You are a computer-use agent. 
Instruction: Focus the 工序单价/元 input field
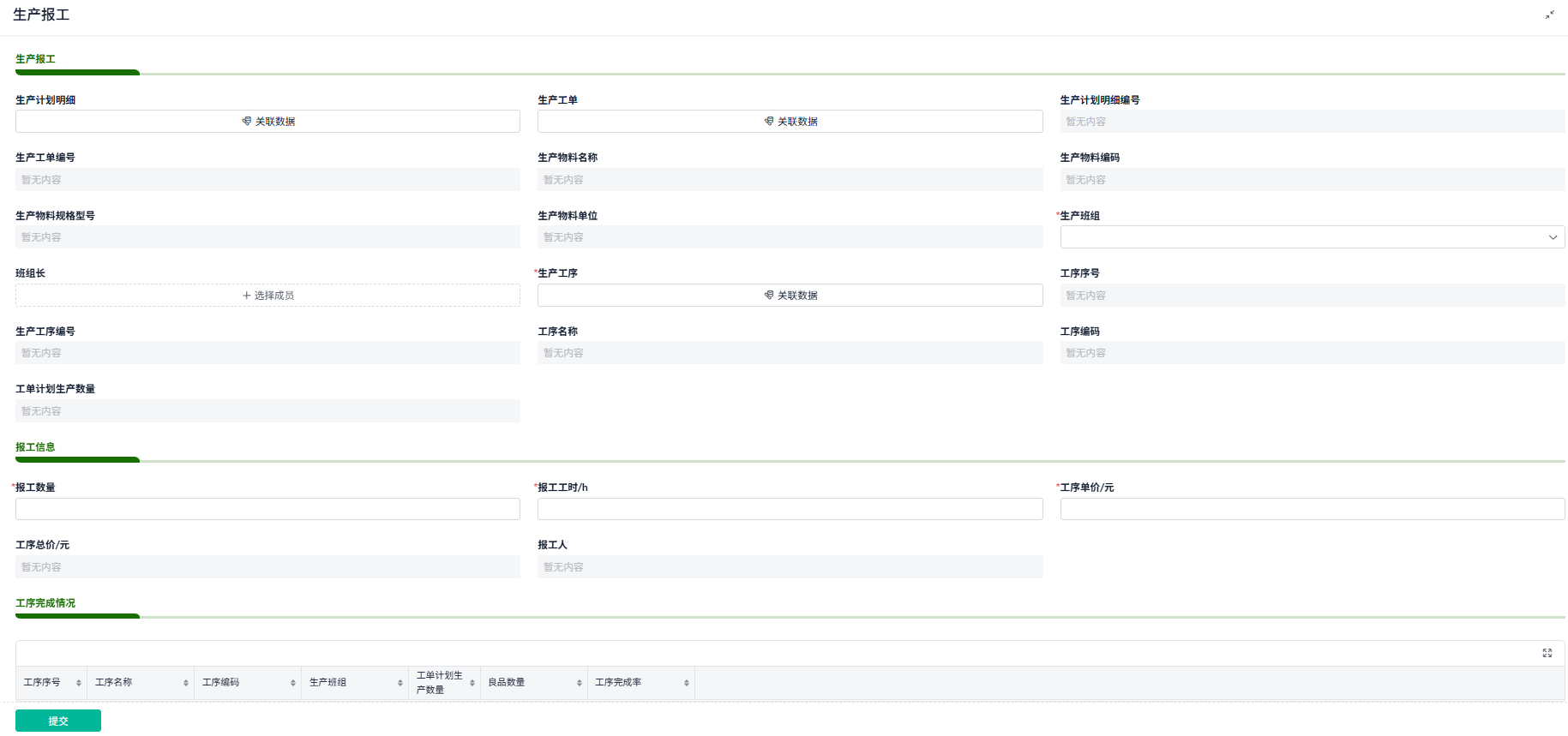tap(1312, 509)
